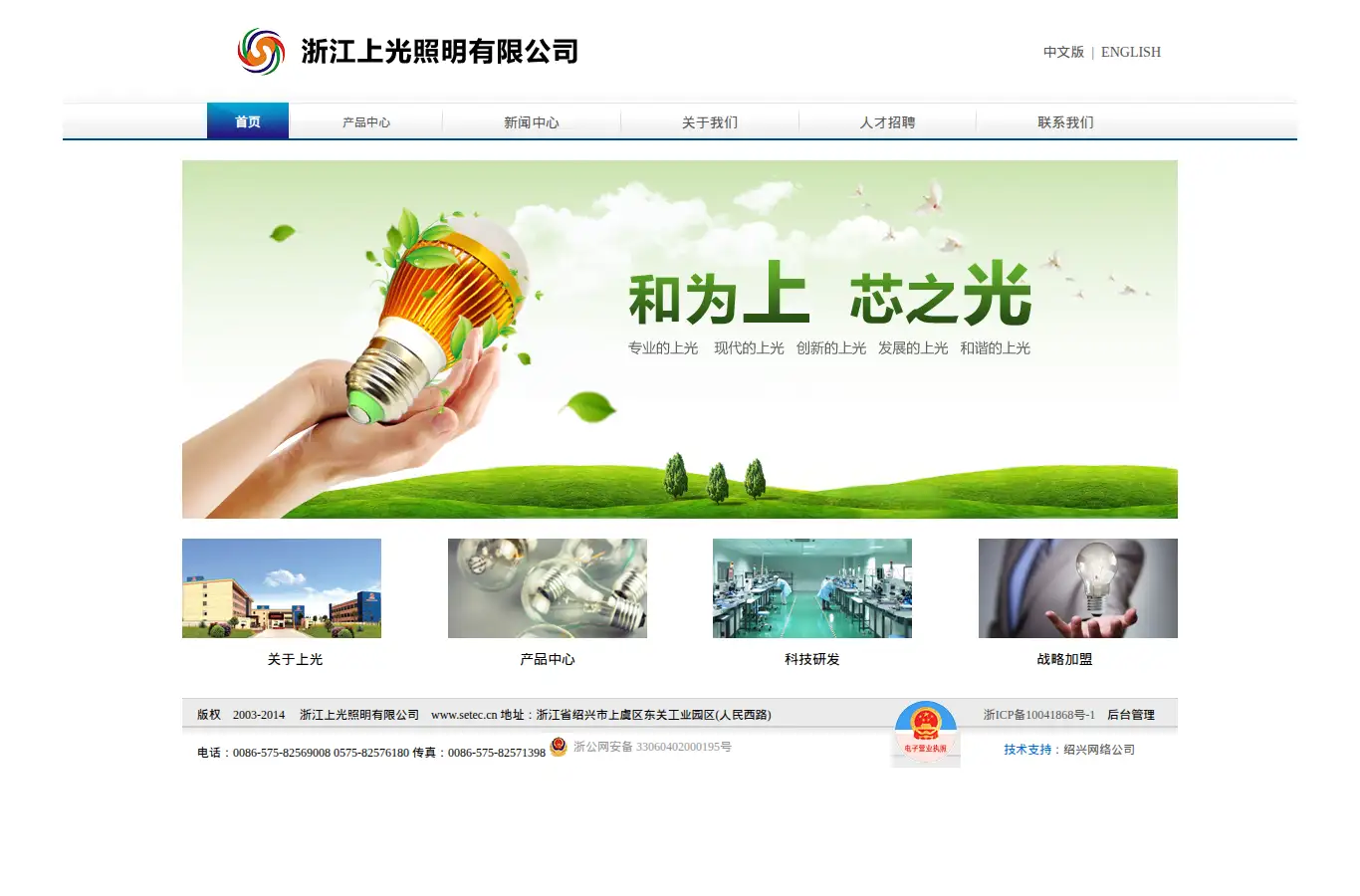Screen dimensions: 1360x896
Task: Switch site language to ENGLISH
Action: pyautogui.click(x=1131, y=52)
